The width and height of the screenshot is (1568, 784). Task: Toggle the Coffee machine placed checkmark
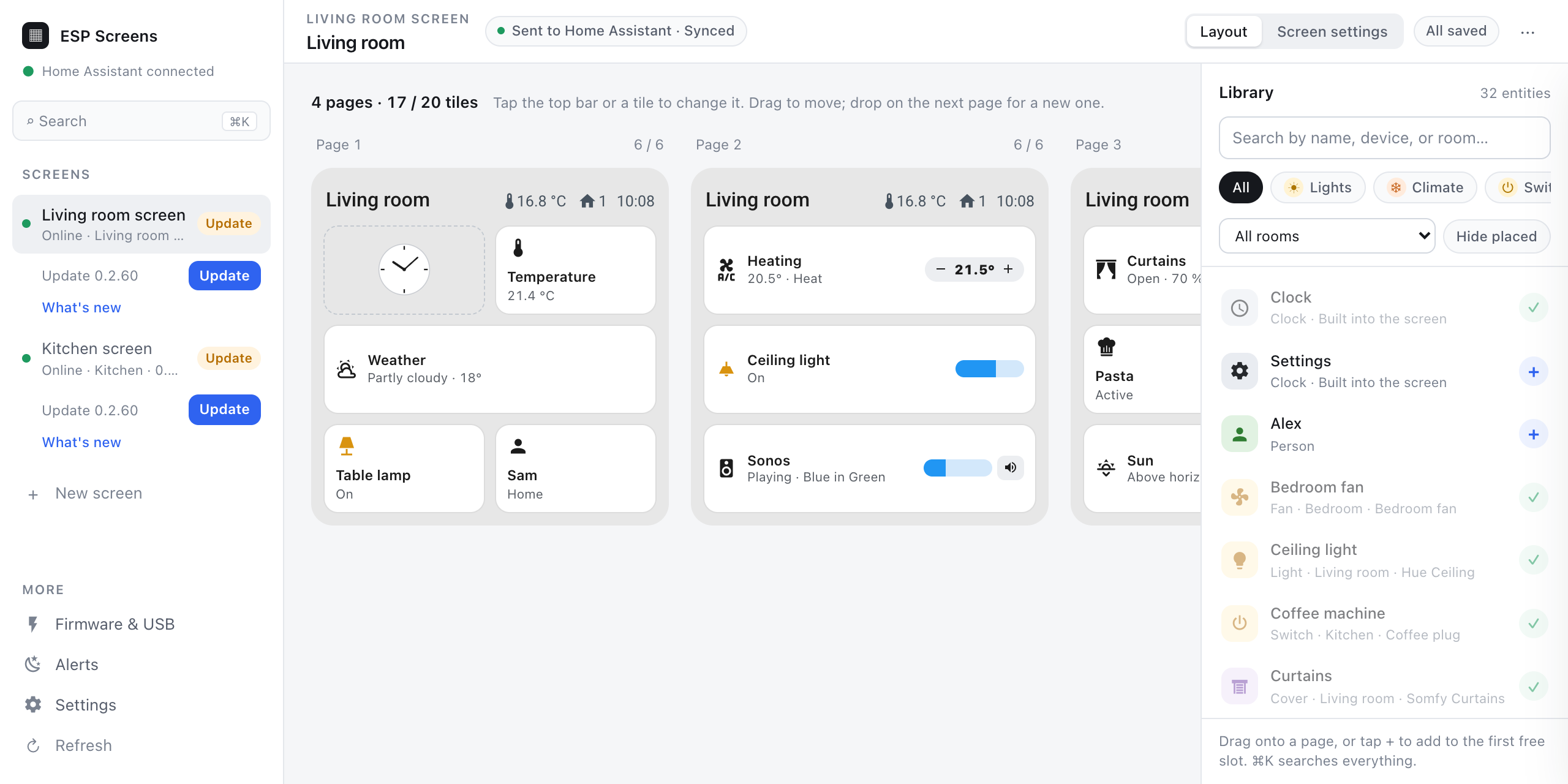point(1534,624)
